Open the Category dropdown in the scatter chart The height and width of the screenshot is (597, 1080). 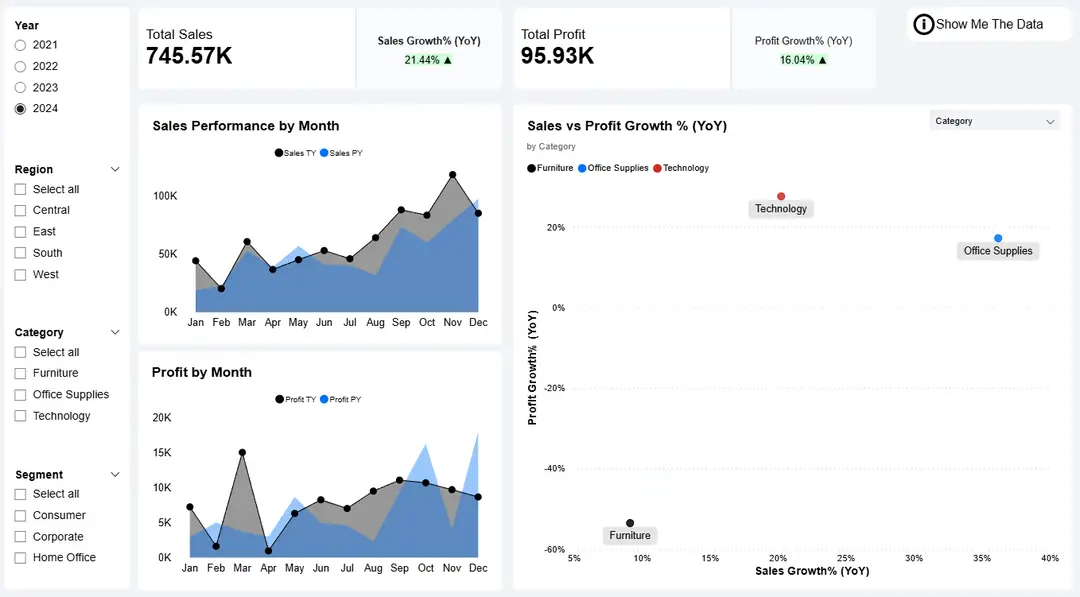click(x=994, y=120)
